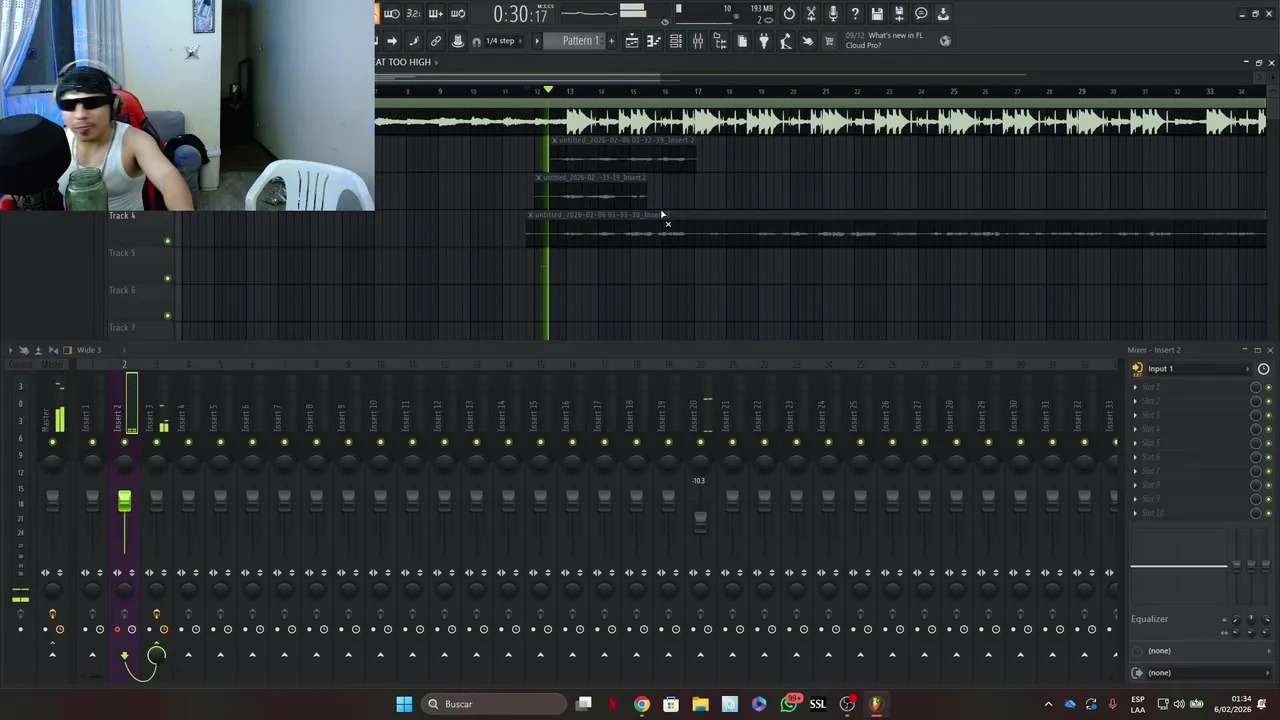
Task: Click the Master track volume fader
Action: 52,501
